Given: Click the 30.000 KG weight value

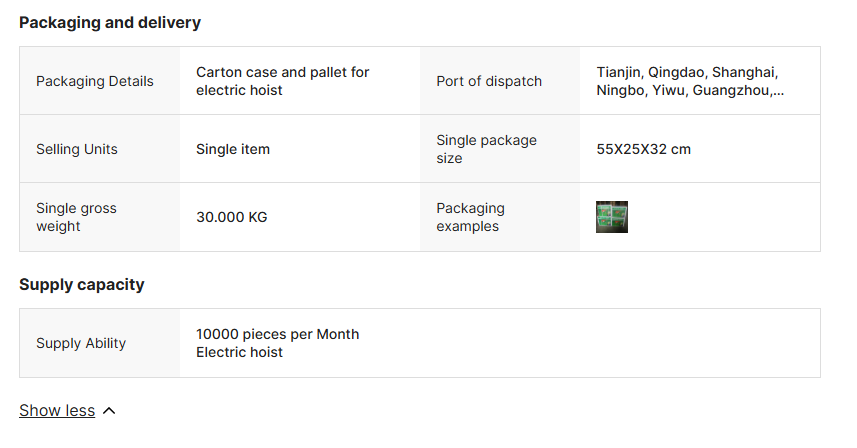Looking at the screenshot, I should 232,217.
